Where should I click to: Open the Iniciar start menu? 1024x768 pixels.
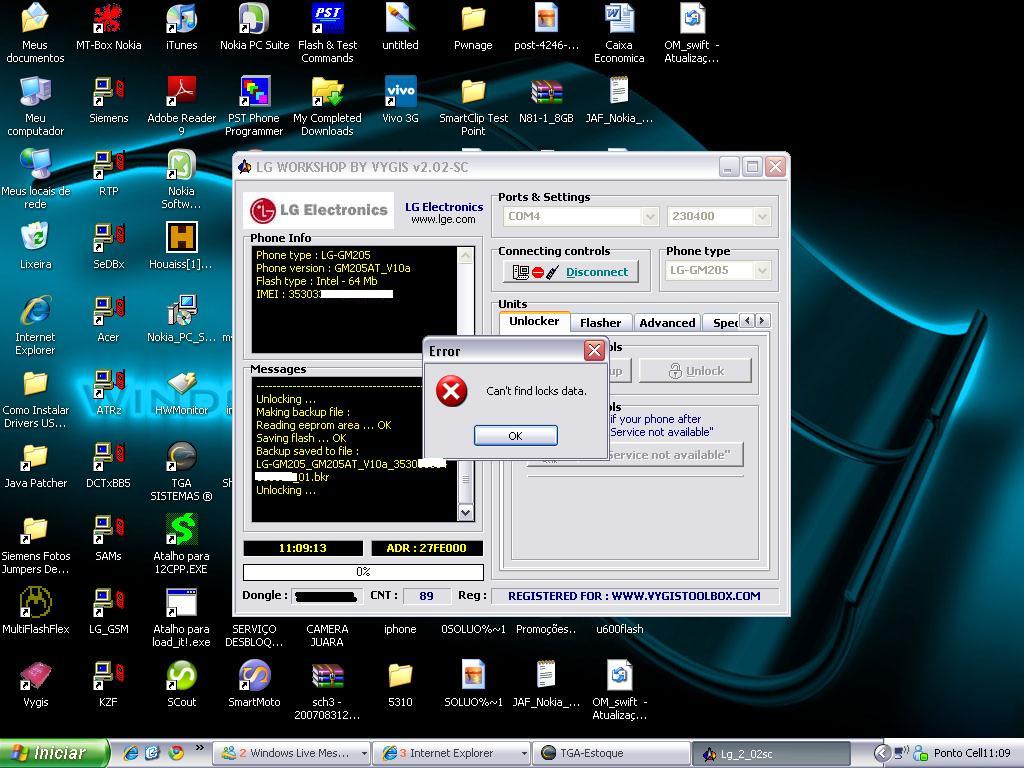[54, 754]
